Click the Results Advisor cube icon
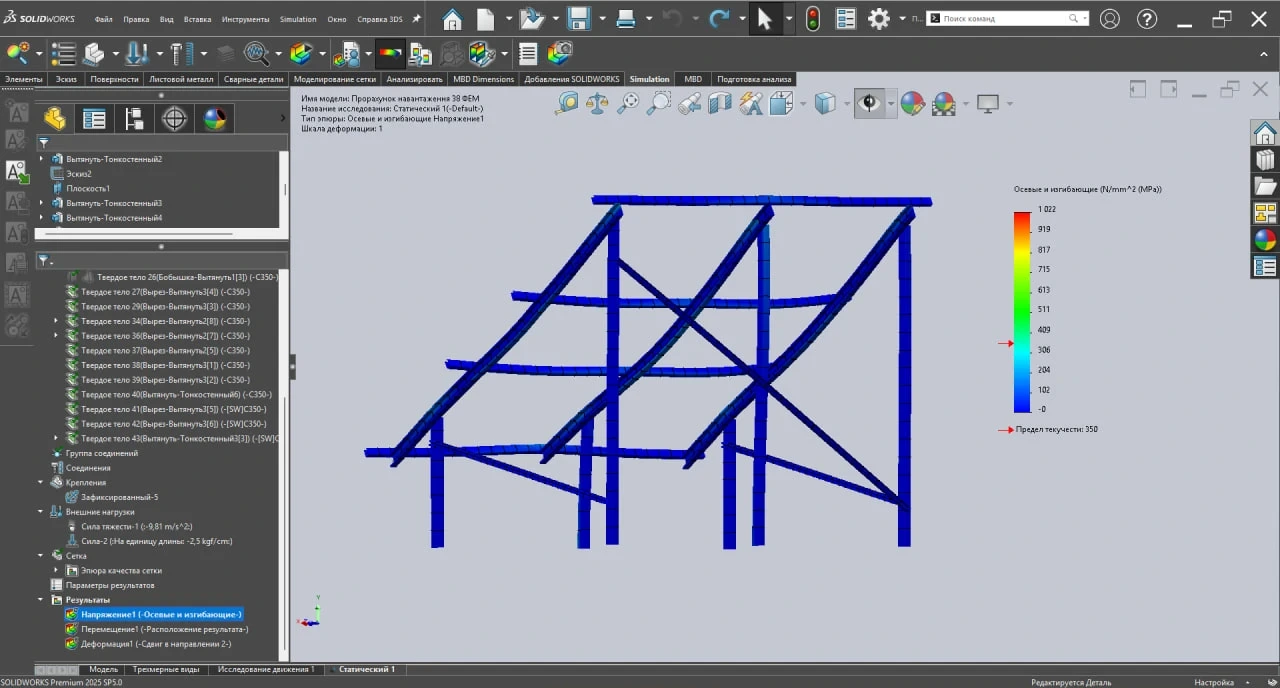Viewport: 1280px width, 688px height. [300, 53]
